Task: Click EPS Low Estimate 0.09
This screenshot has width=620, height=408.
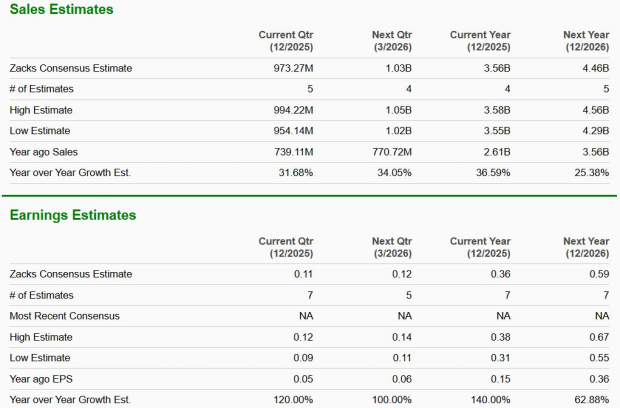Action: 303,358
